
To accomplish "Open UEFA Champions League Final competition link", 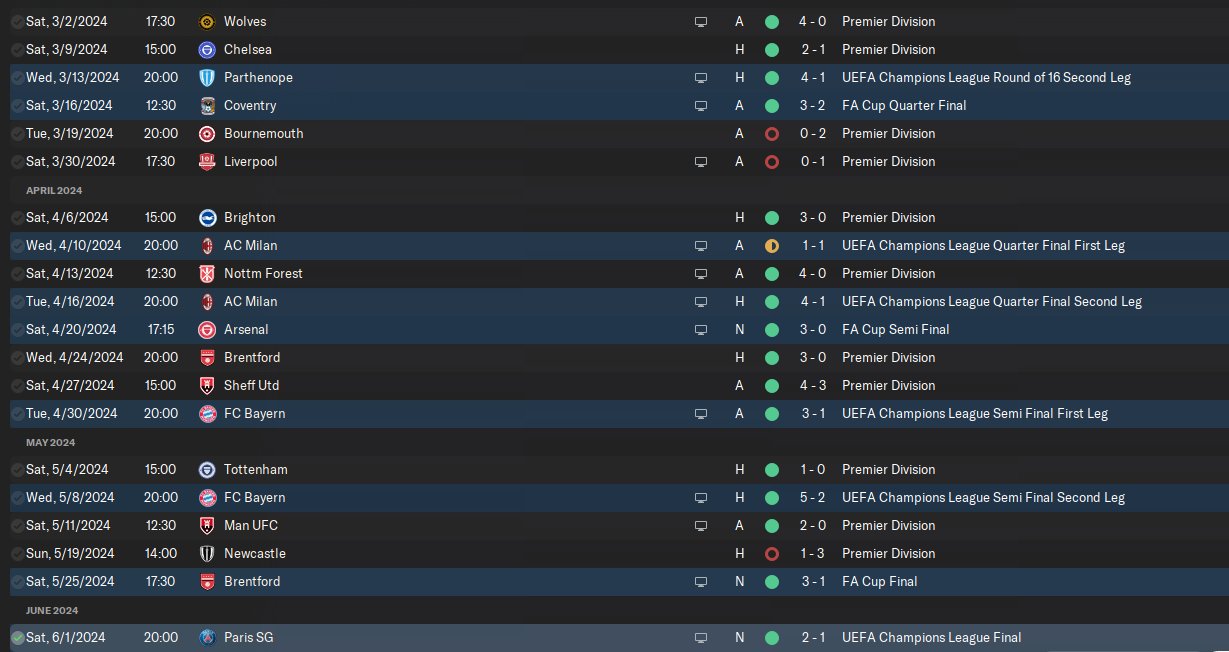I will click(931, 637).
